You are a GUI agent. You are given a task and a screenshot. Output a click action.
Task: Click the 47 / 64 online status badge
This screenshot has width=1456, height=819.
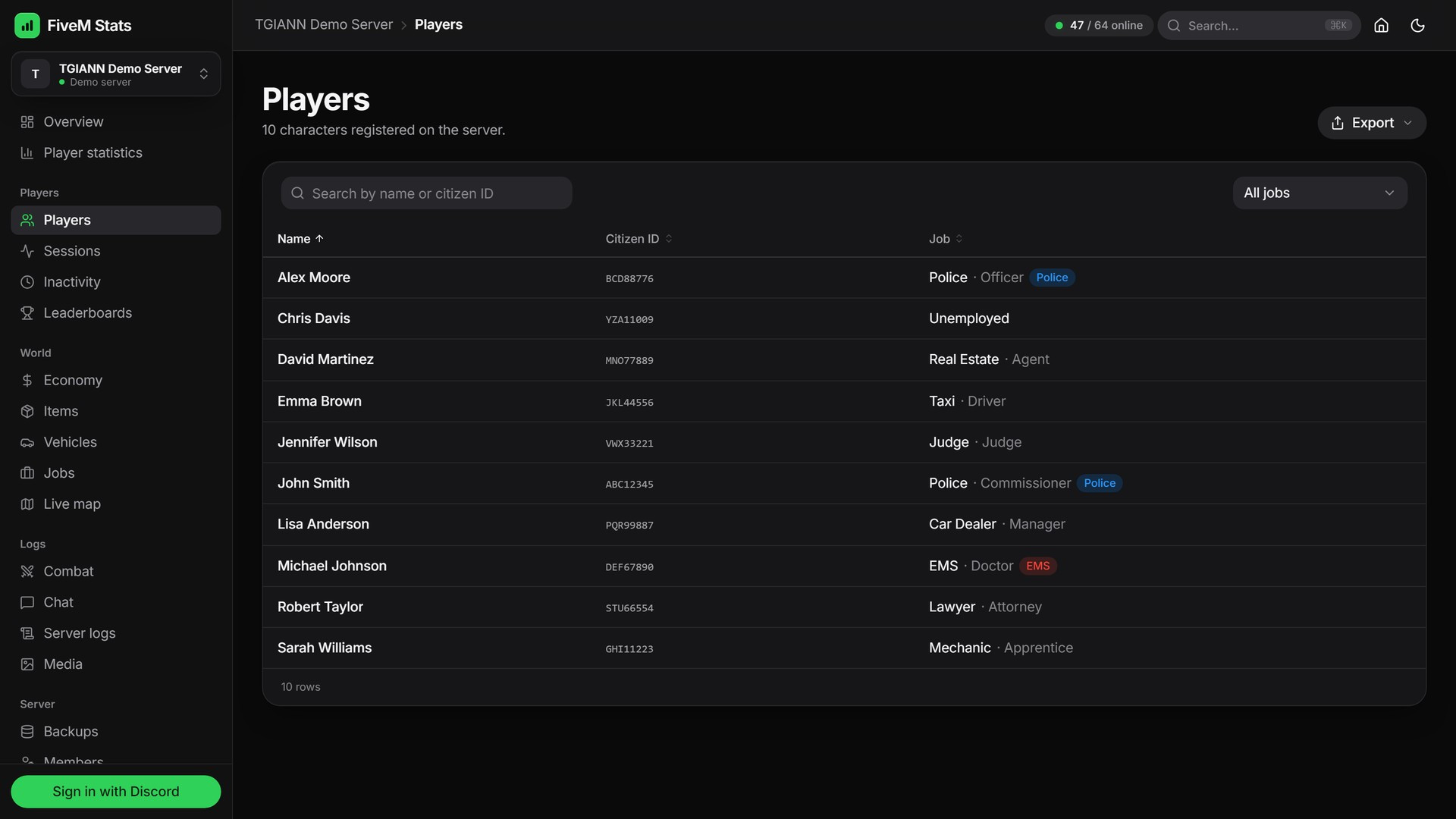tap(1099, 25)
